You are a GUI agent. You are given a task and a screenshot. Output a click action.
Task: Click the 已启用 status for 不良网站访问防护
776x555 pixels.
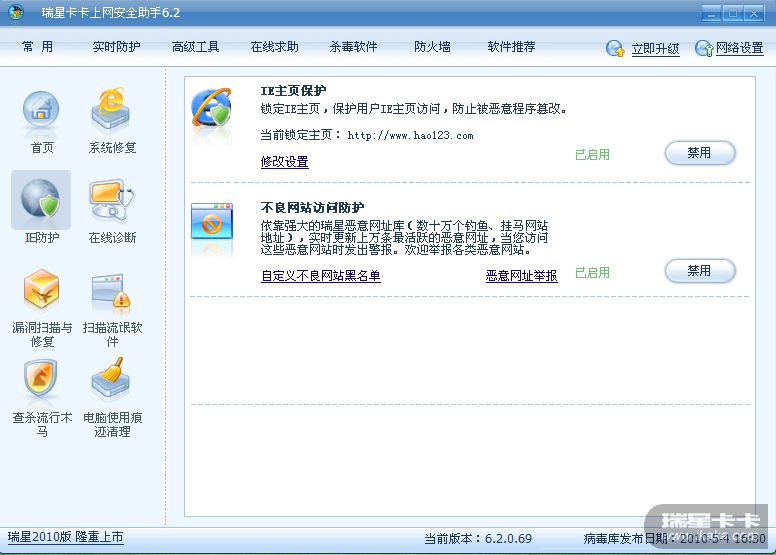(x=592, y=273)
